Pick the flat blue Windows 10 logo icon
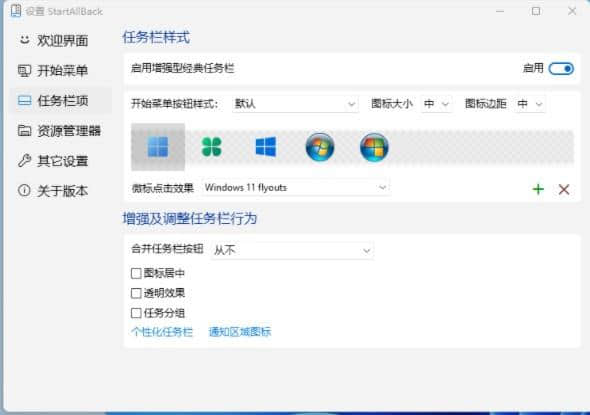Screen dimensions: 590x415 (x=266, y=147)
